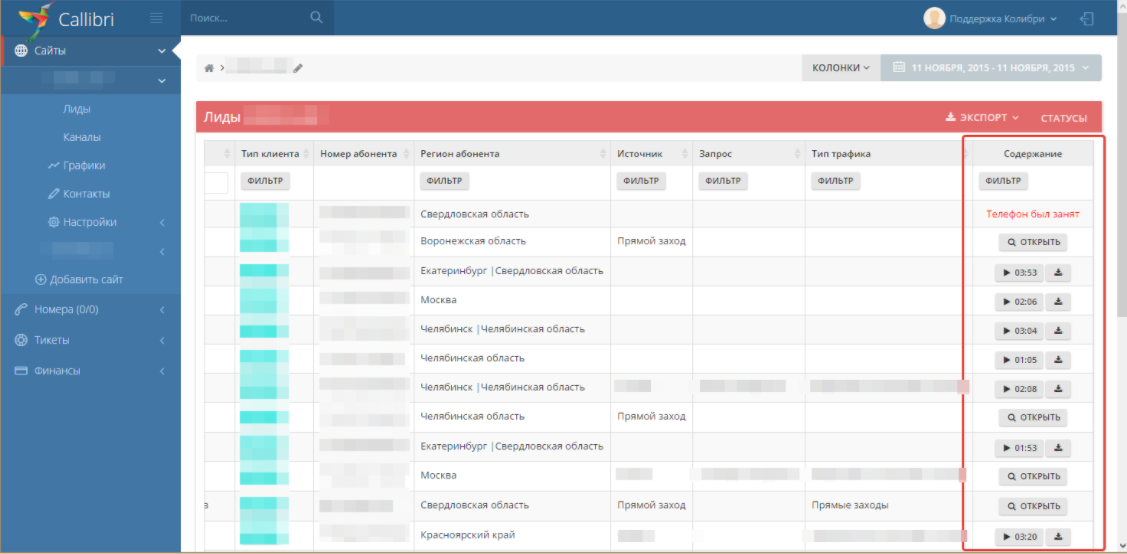Viewport: 1127px width, 554px height.
Task: Click Фильтр under Запрос
Action: [723, 182]
